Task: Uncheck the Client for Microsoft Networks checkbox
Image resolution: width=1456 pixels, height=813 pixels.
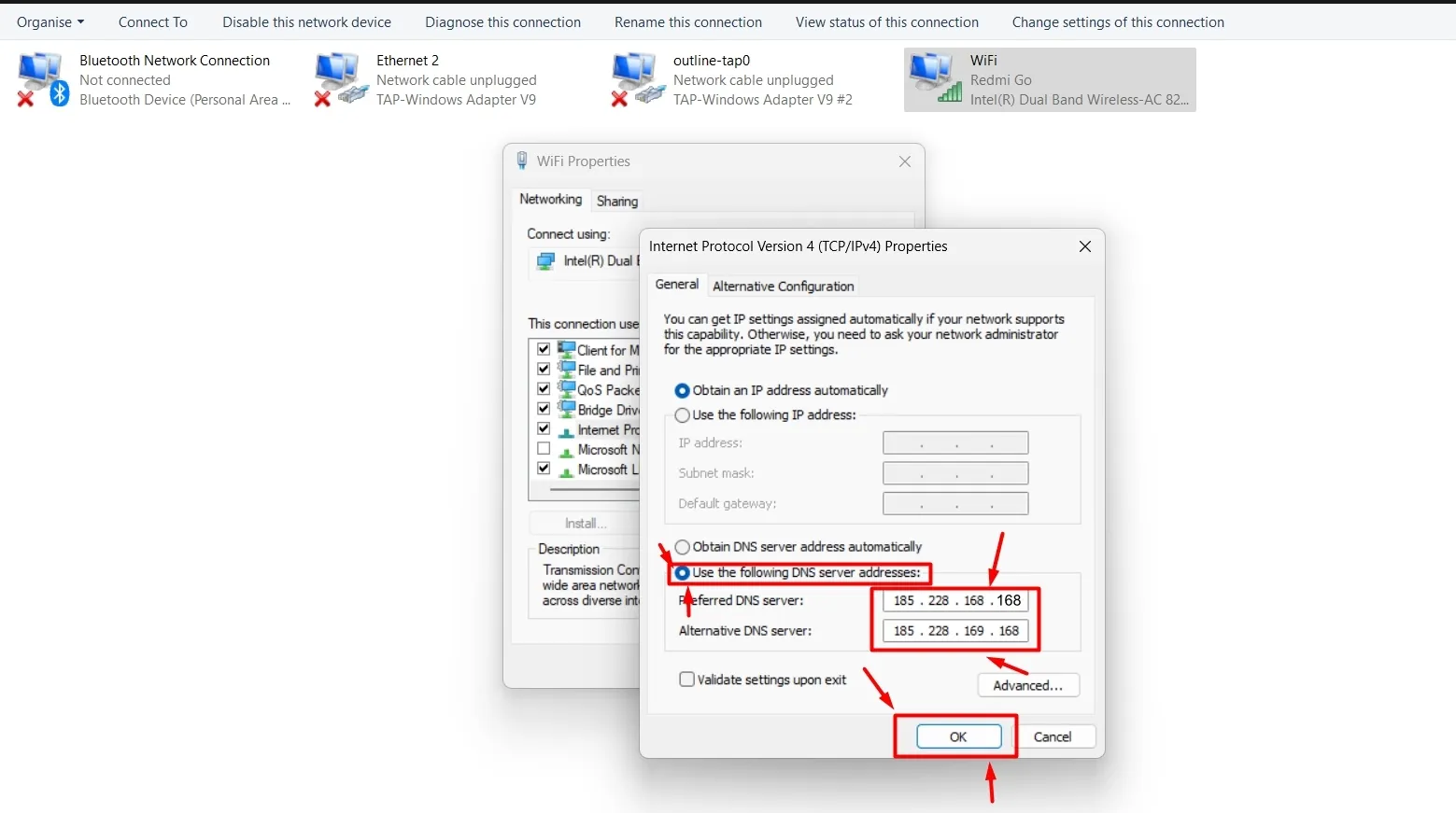Action: (544, 349)
